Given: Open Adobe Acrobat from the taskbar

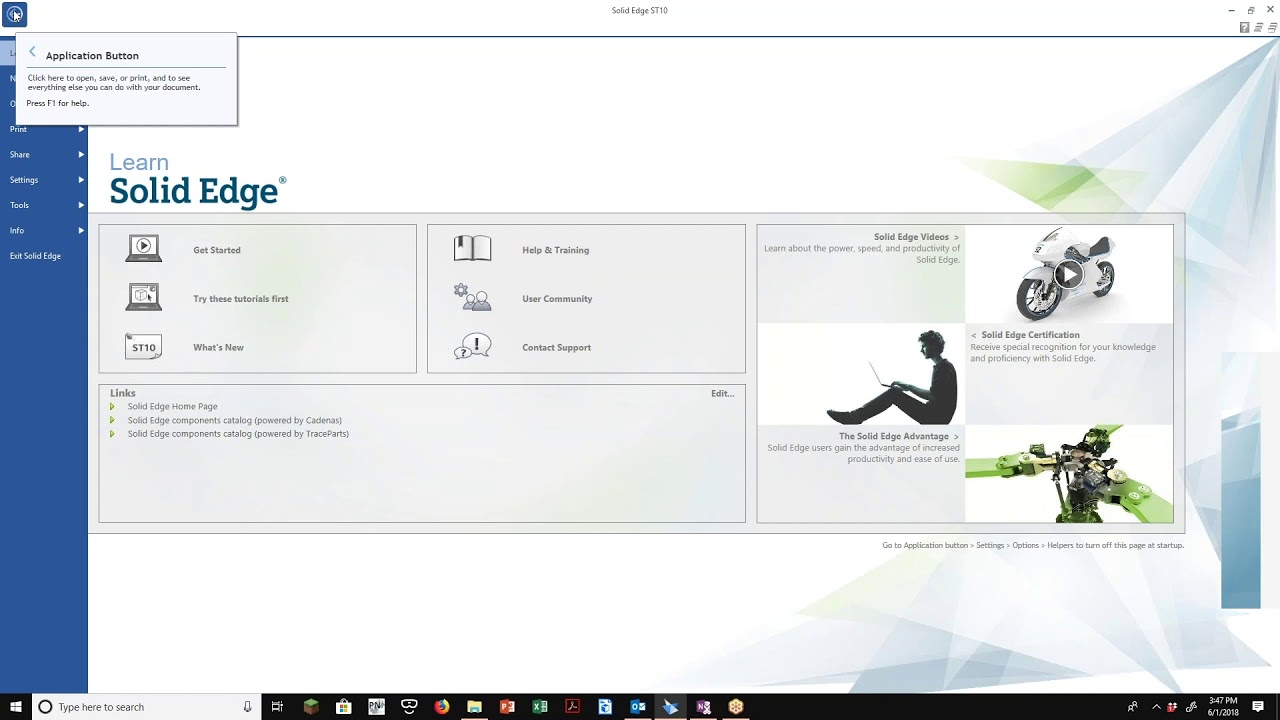Looking at the screenshot, I should (572, 707).
